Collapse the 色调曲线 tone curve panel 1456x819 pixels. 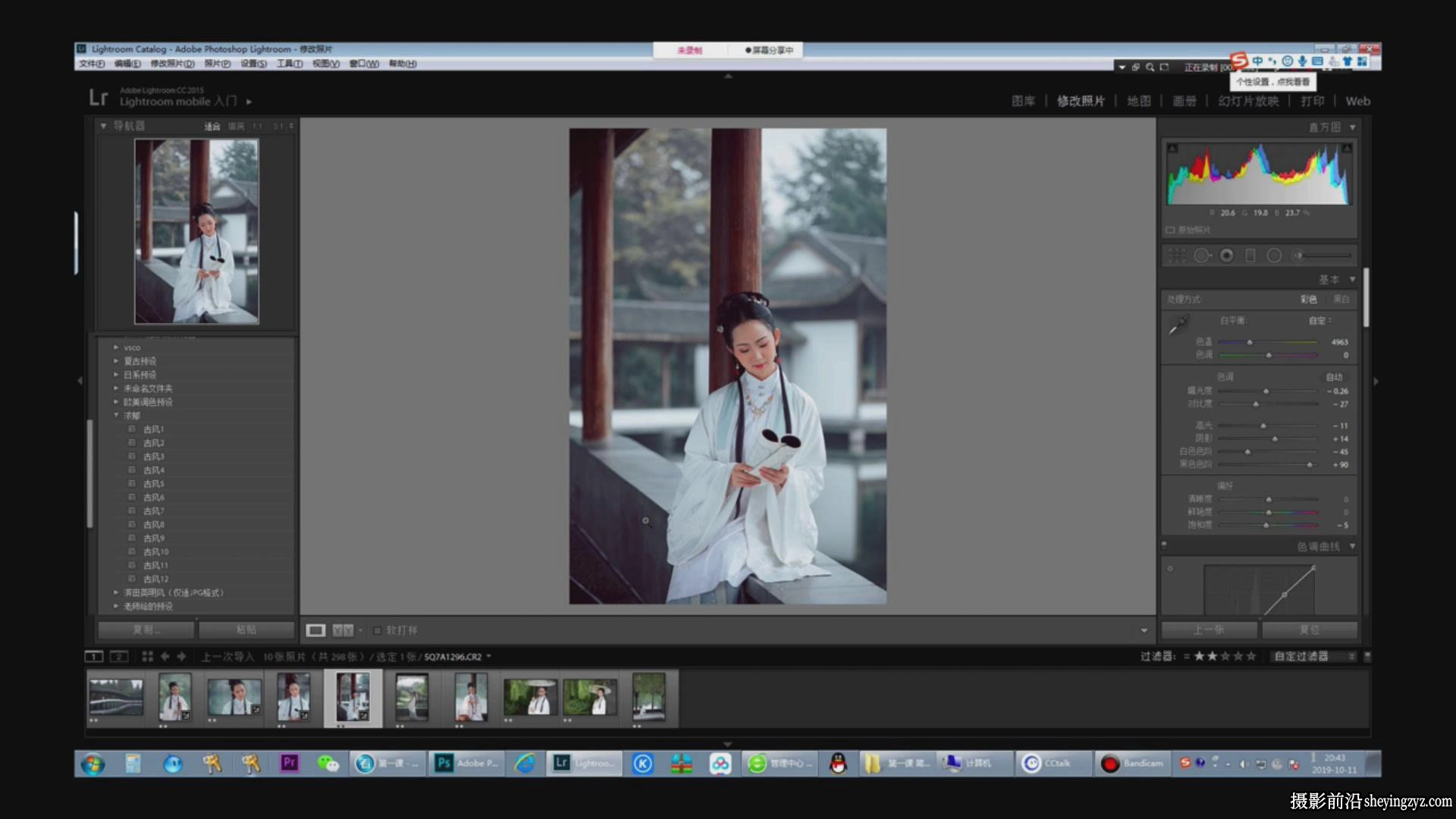tap(1352, 546)
